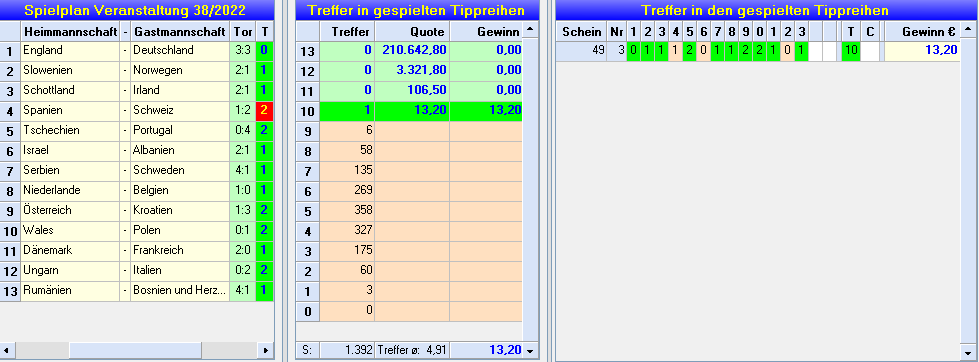
Task: Click the Polen cell
Action: click(x=180, y=230)
